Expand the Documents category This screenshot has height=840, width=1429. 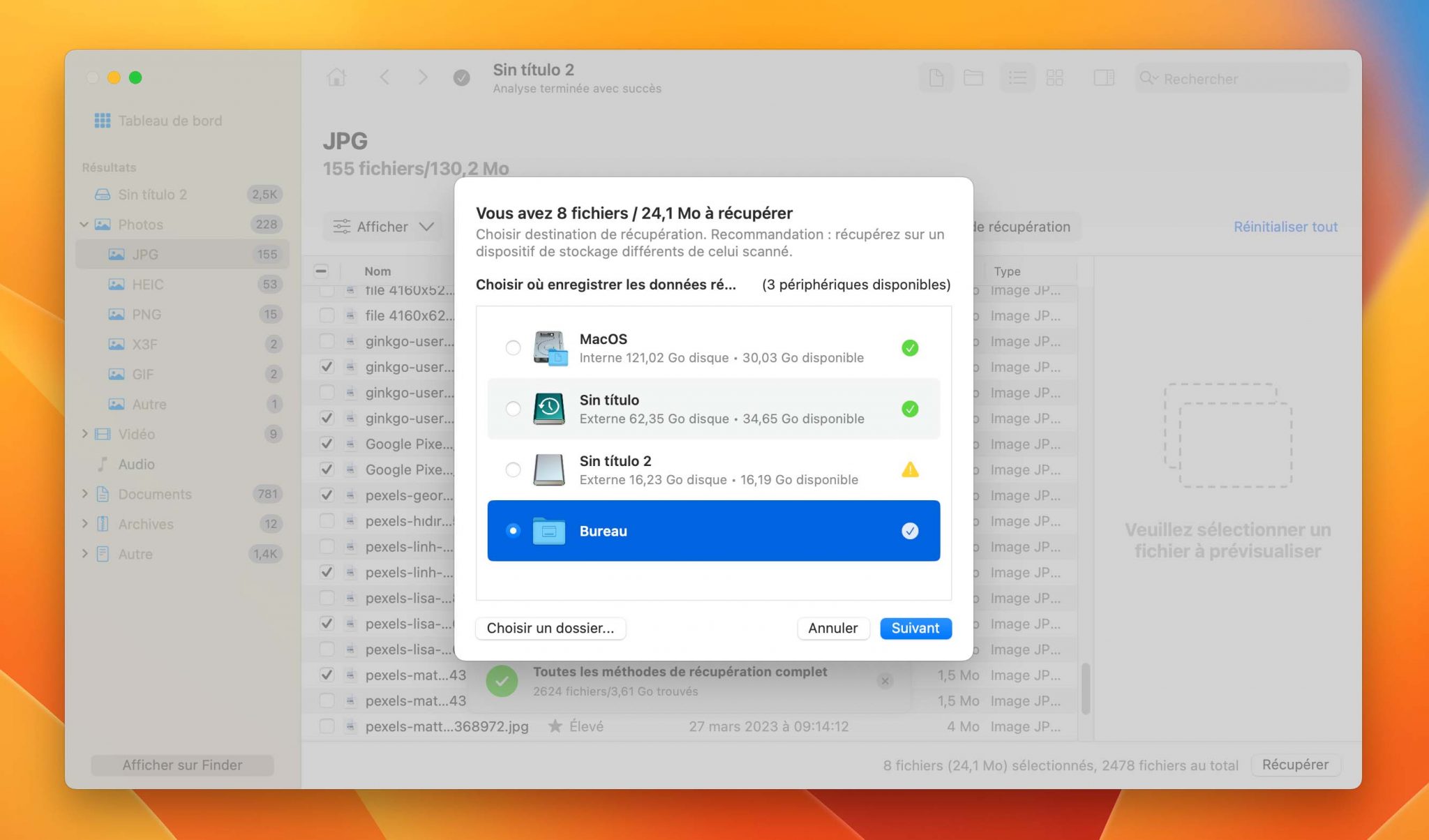[85, 494]
